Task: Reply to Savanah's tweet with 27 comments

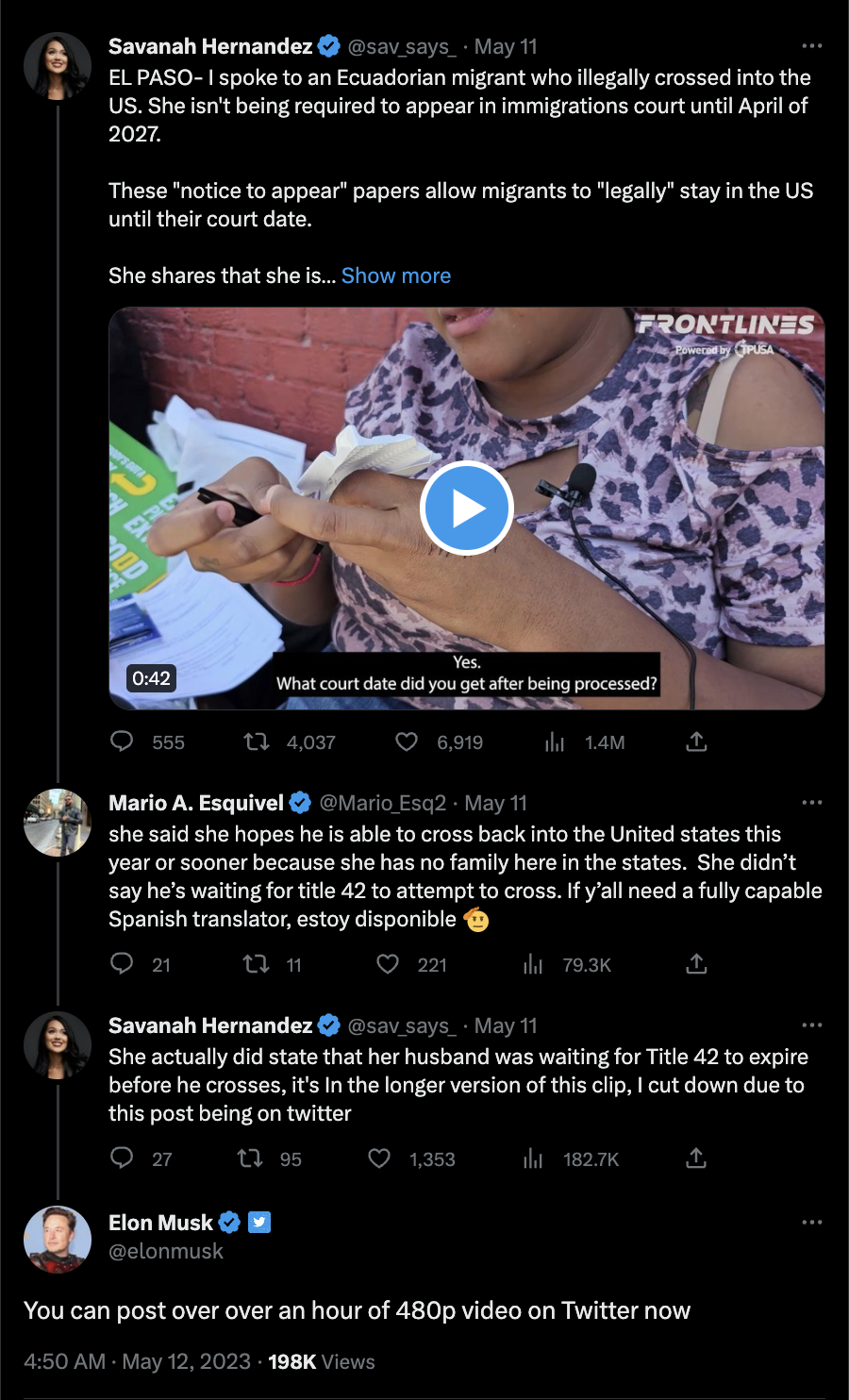Action: [x=122, y=1158]
